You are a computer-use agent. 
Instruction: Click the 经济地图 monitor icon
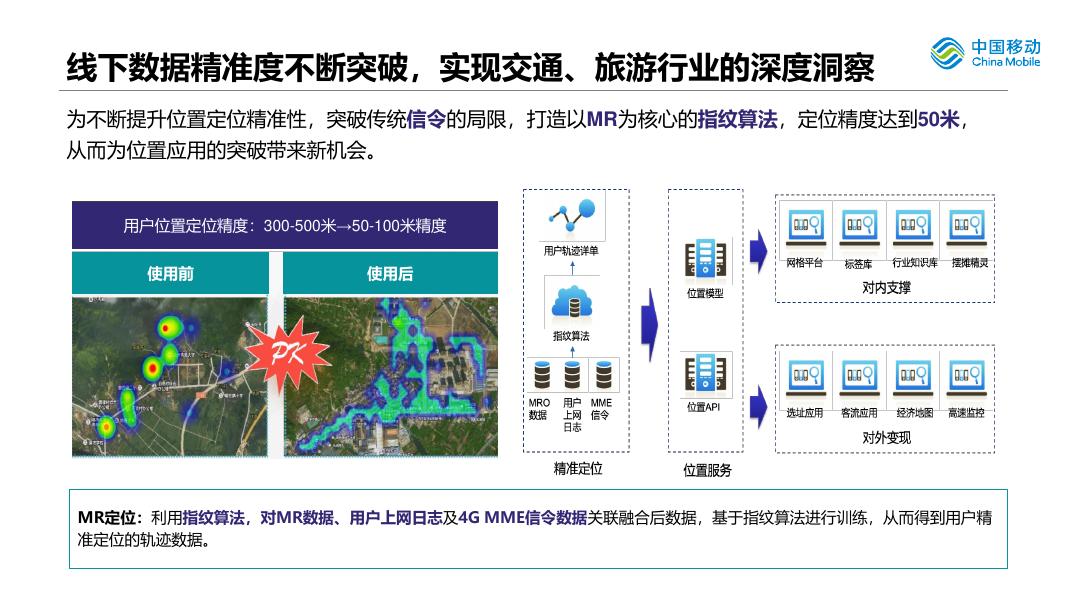click(x=913, y=378)
